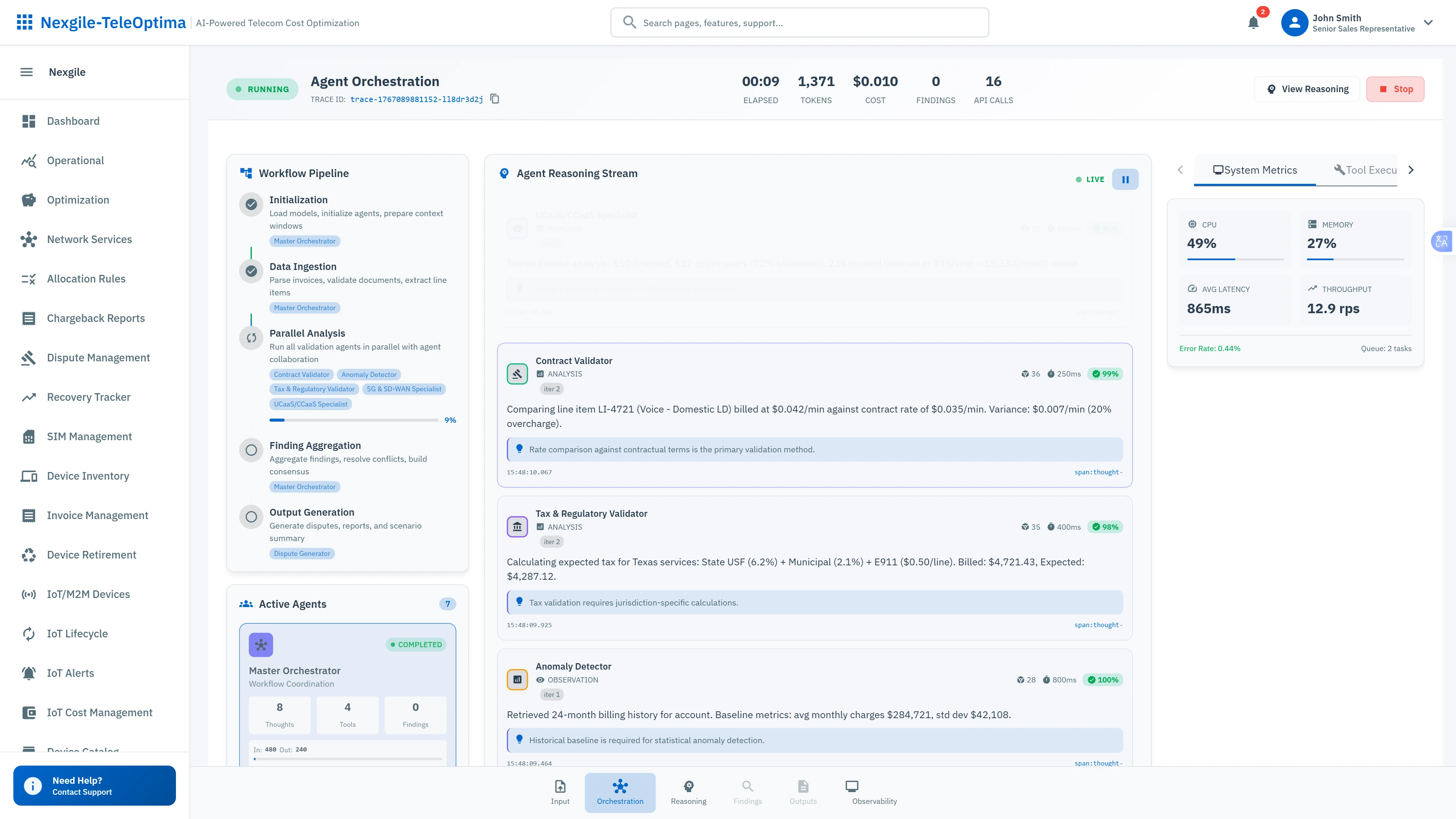Open the notifications bell

tap(1253, 23)
